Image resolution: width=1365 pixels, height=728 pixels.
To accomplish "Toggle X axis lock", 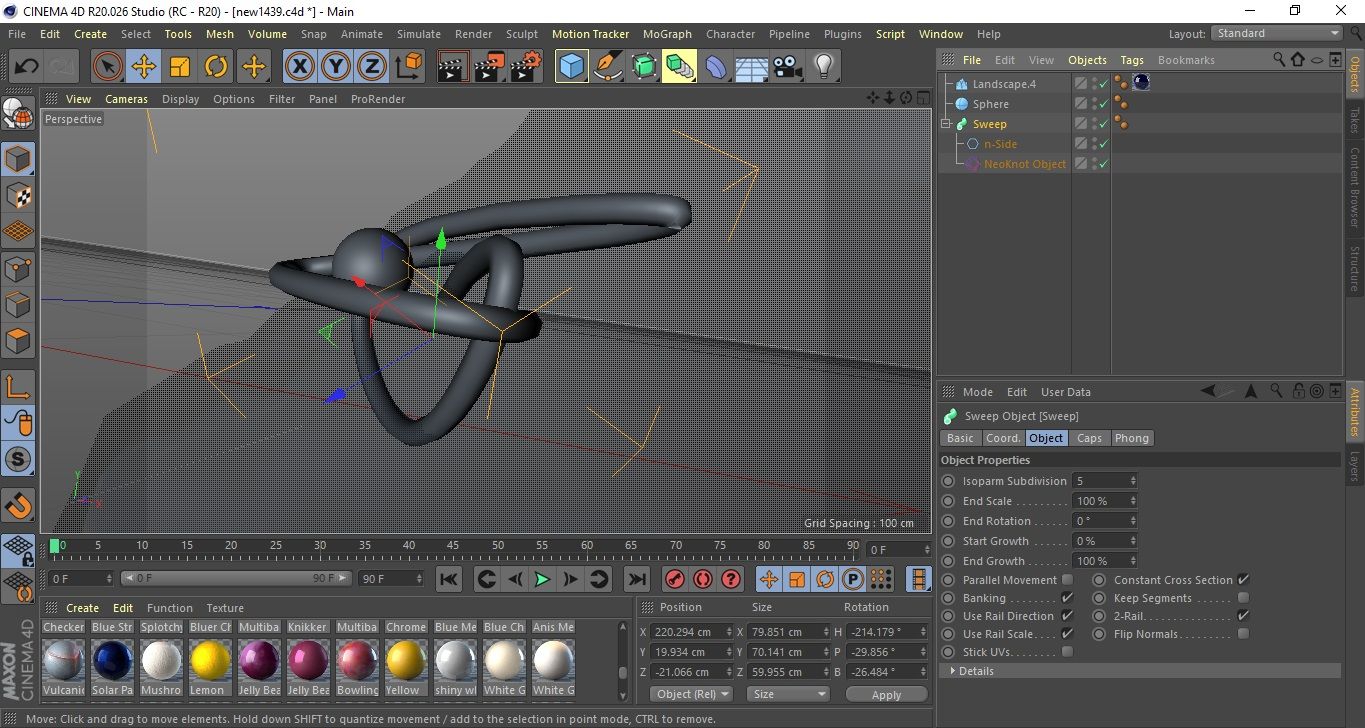I will [299, 67].
